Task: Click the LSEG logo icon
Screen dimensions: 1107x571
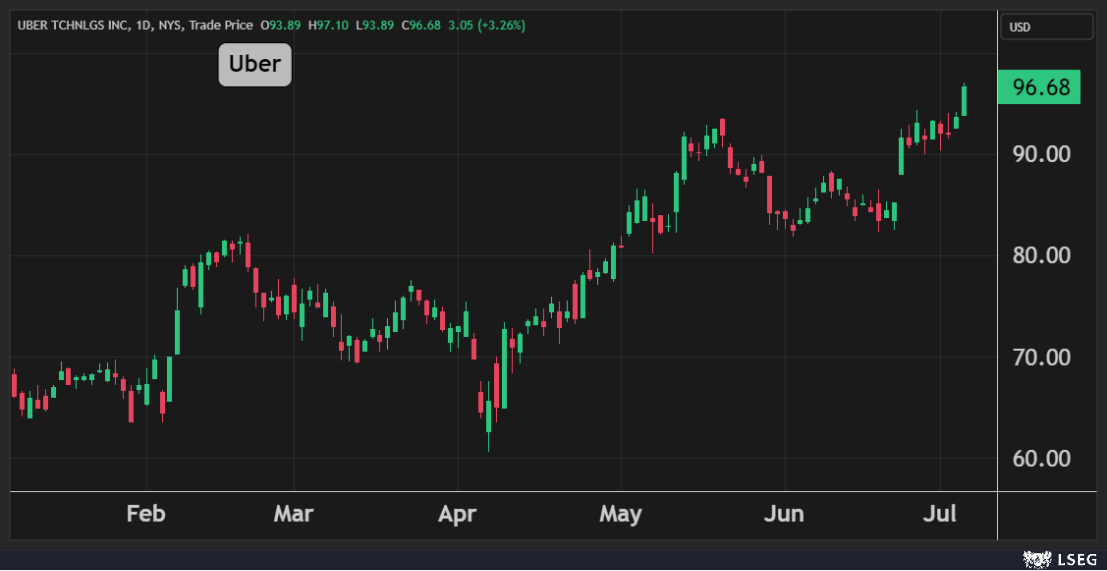Action: (x=1037, y=559)
